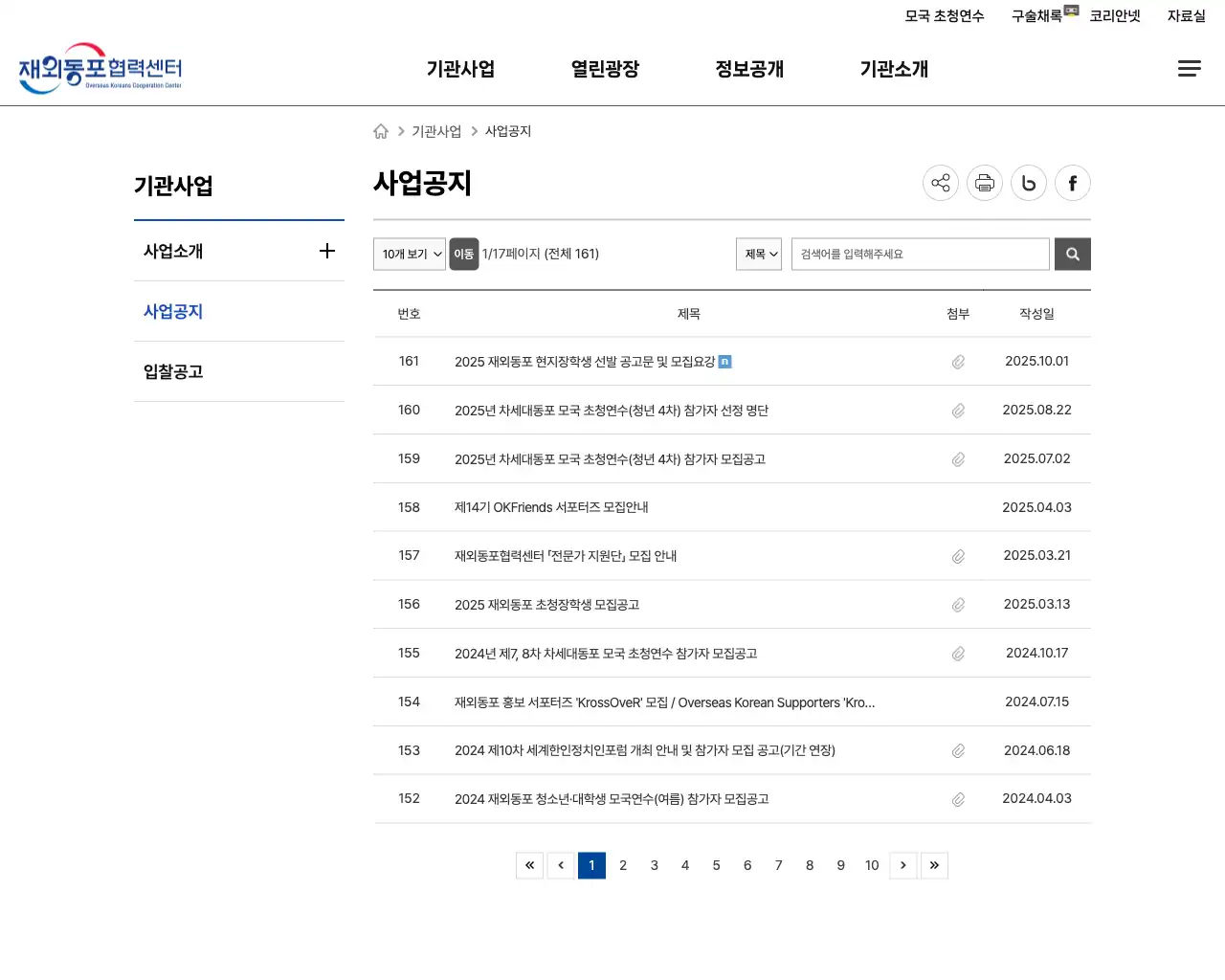Open the 제목 search type dropdown
This screenshot has width=1225, height=980.
click(x=759, y=254)
